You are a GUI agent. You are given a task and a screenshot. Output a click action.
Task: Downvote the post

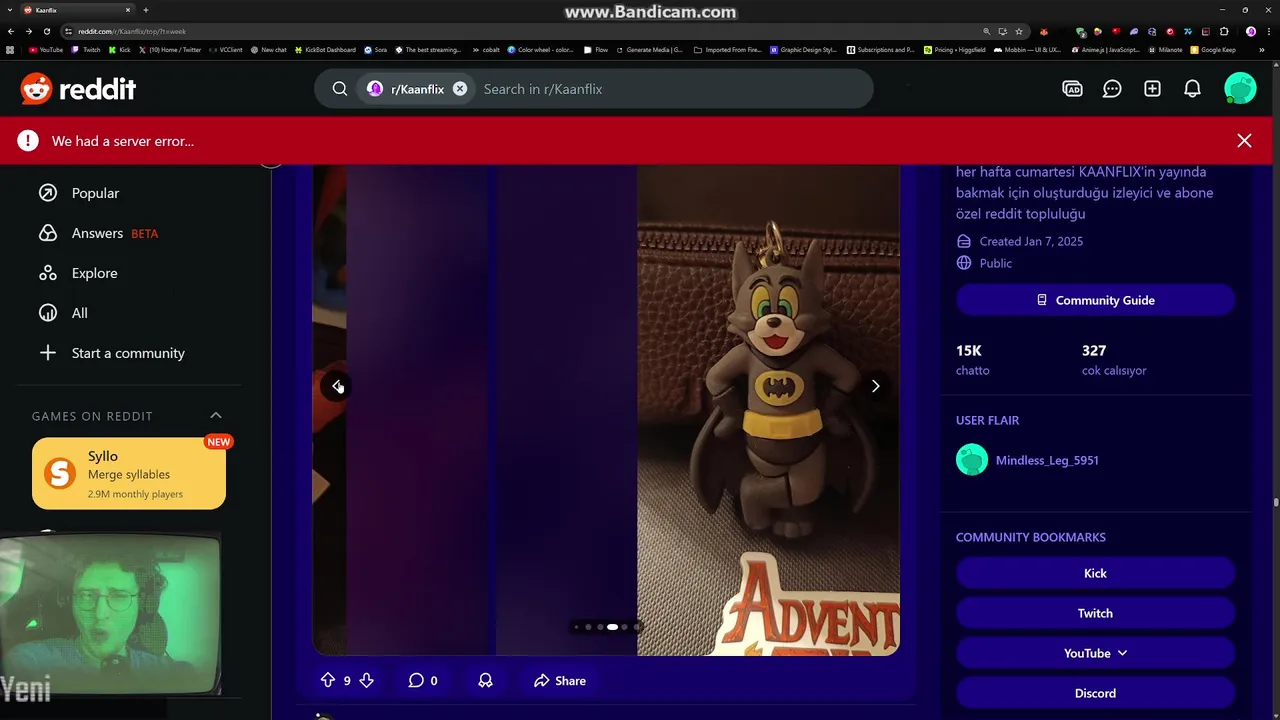[x=366, y=681]
